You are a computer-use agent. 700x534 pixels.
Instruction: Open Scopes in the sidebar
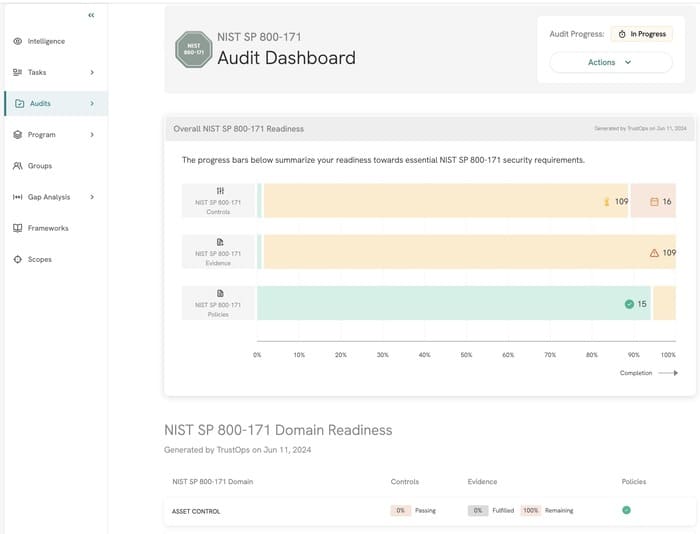pyautogui.click(x=56, y=259)
